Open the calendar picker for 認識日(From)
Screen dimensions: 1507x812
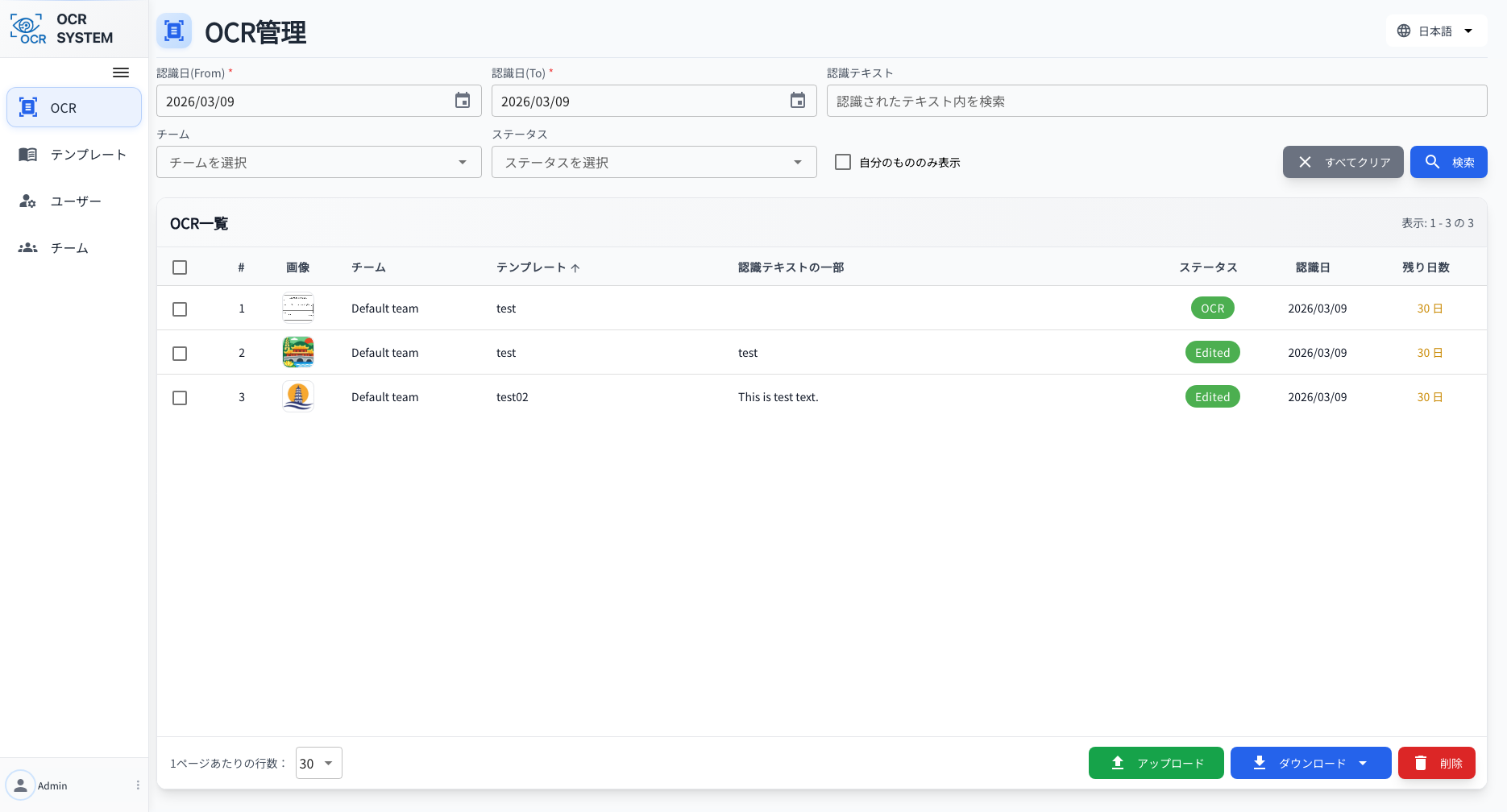point(462,101)
